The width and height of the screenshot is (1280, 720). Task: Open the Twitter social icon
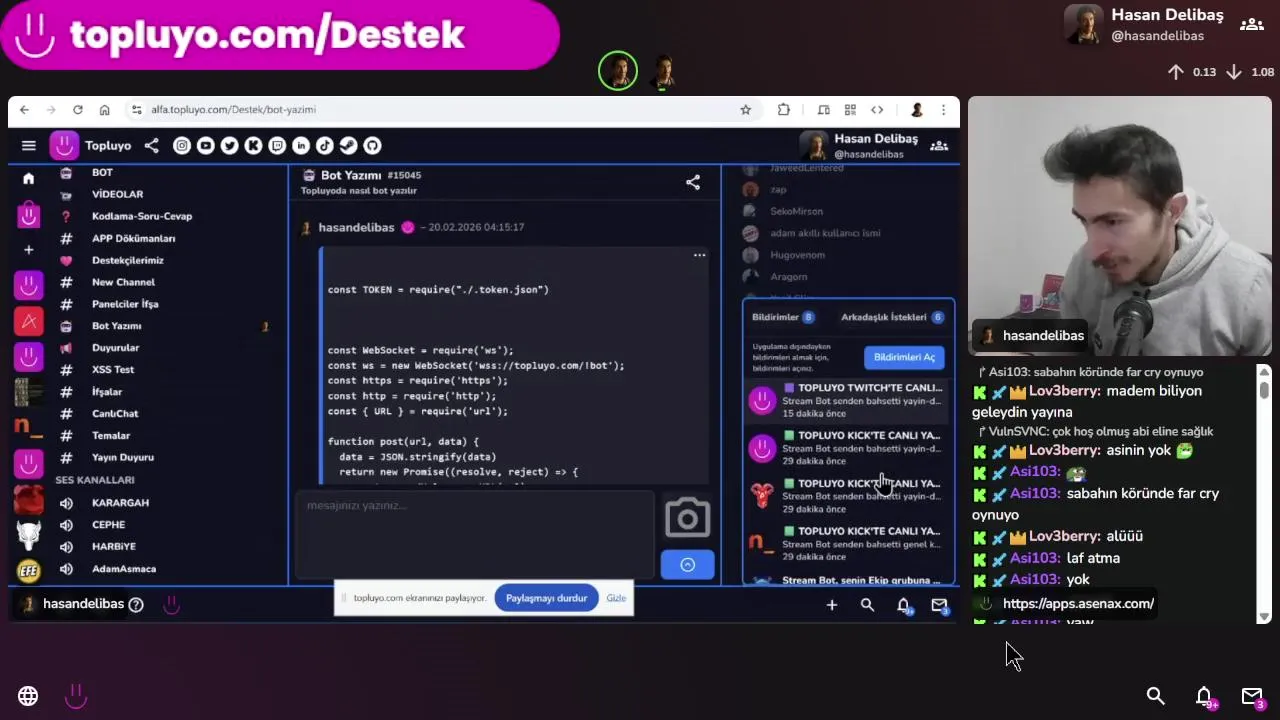(230, 146)
